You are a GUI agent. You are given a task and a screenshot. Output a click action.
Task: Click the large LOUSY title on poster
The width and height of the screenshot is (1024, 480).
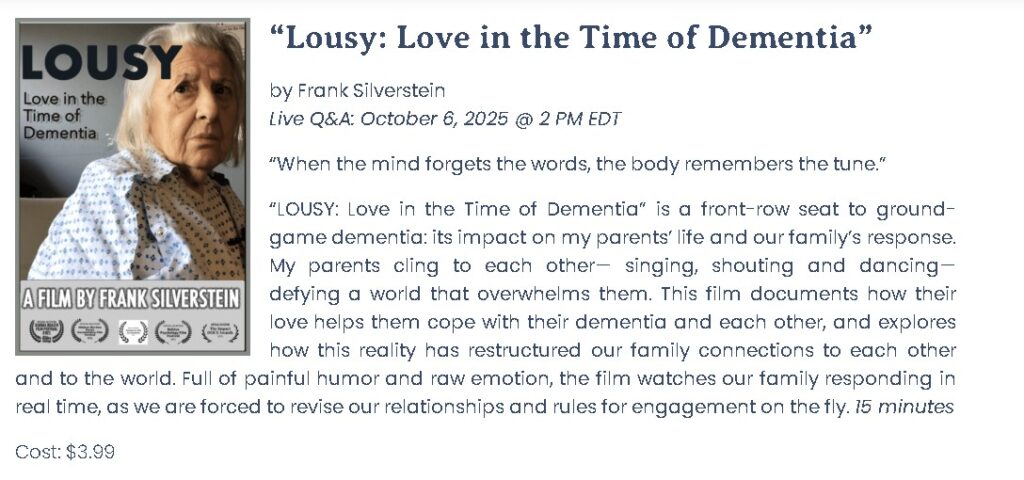click(x=101, y=63)
